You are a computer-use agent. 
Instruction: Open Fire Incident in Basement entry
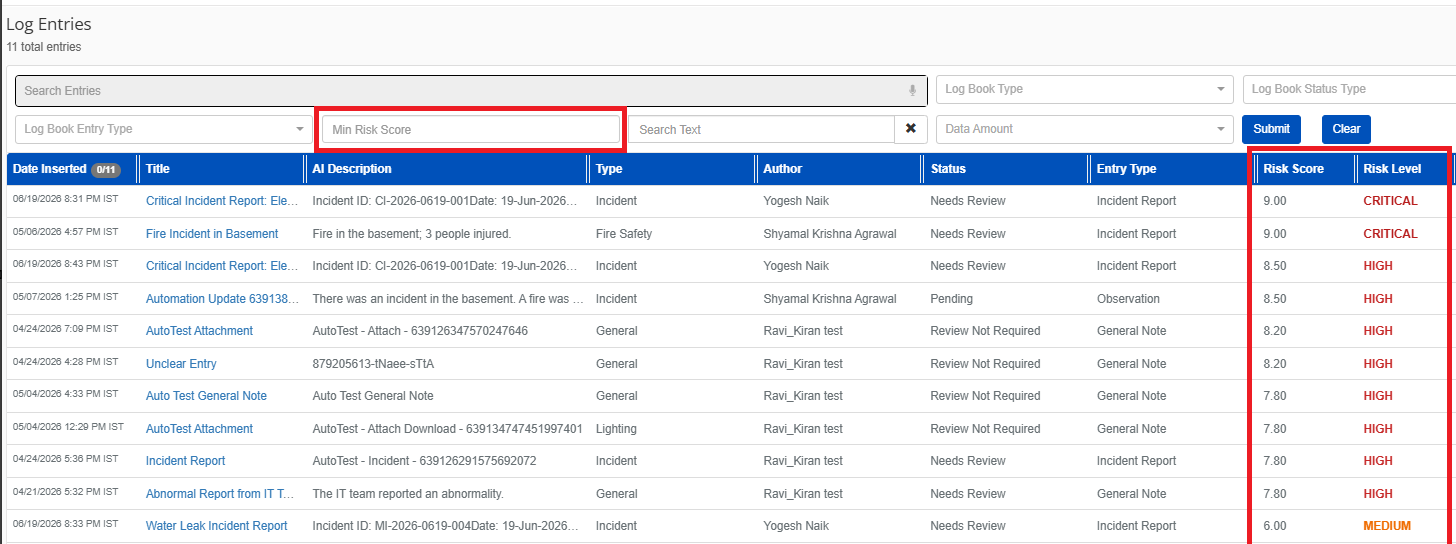(x=212, y=234)
